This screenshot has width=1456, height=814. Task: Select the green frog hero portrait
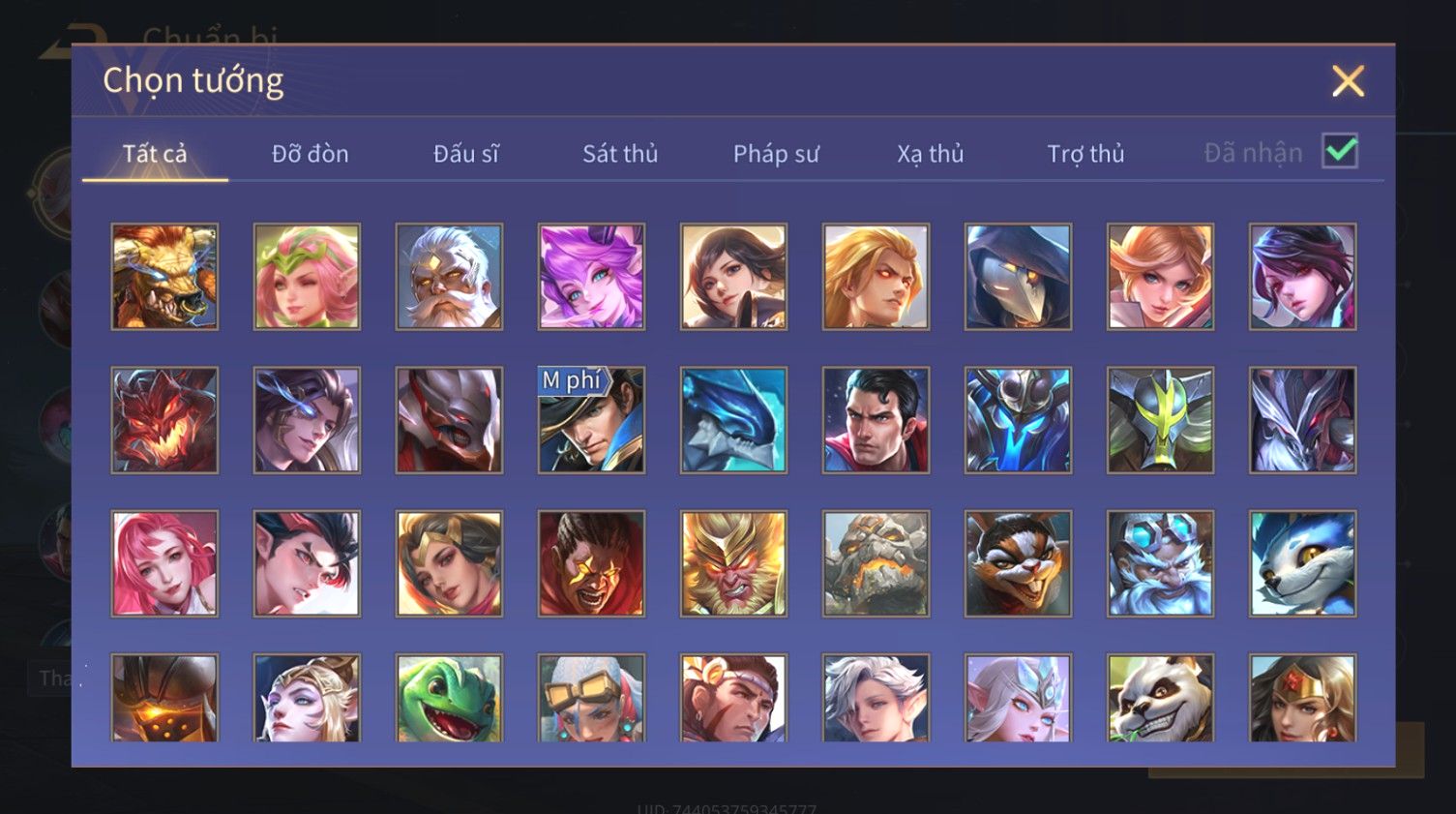[449, 698]
